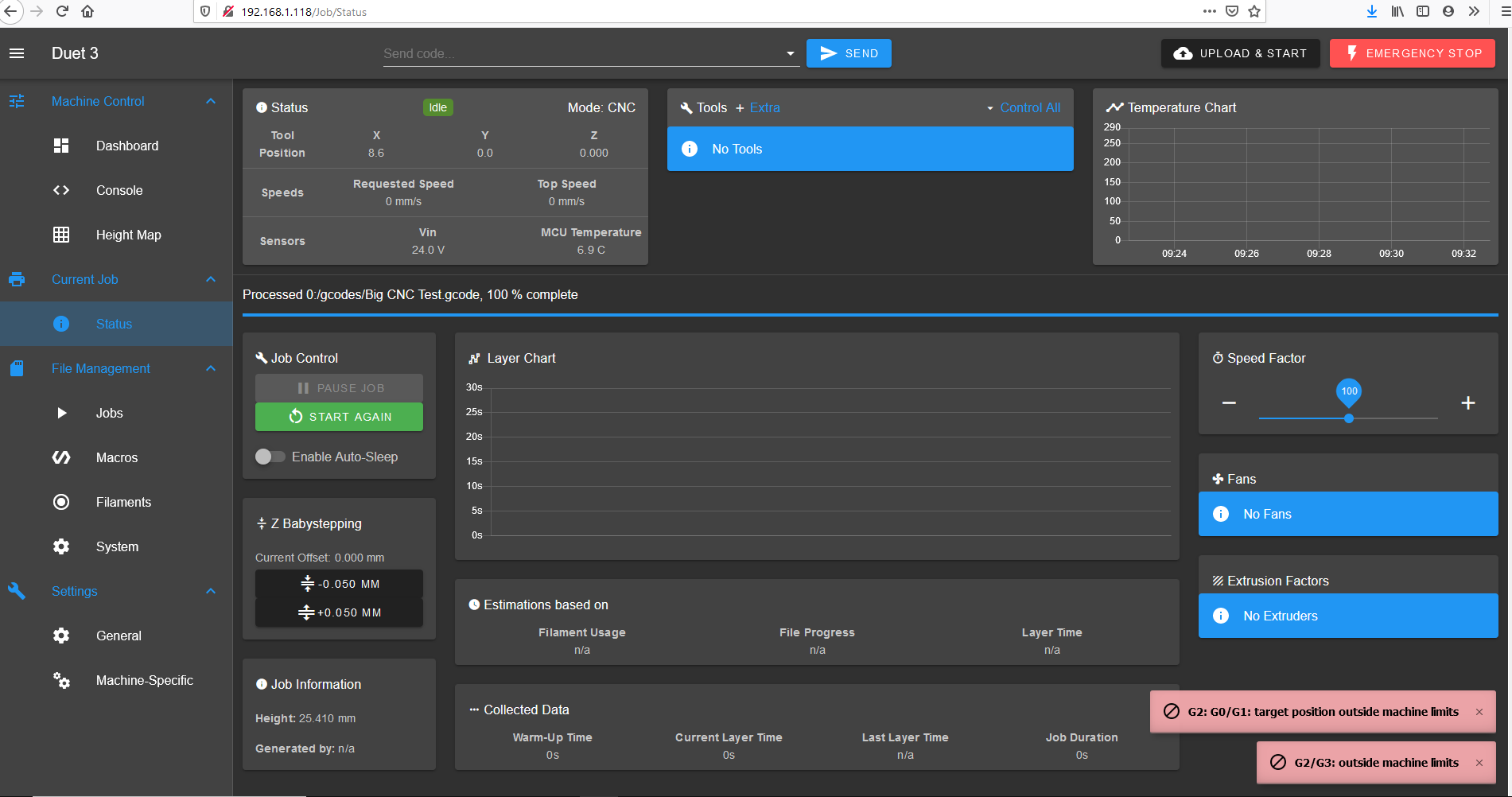The image size is (1512, 797).
Task: Open Machine-Specific settings page
Action: click(x=116, y=680)
